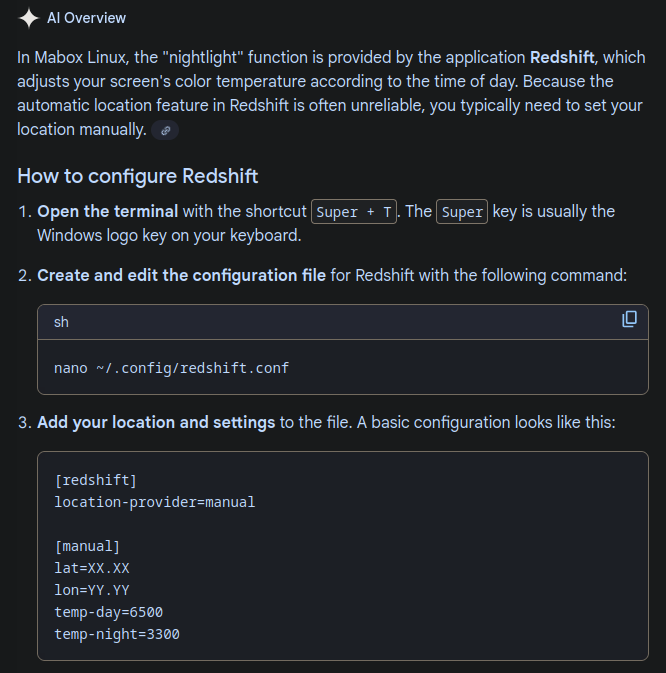Click "Add your location and settings" step text
Image resolution: width=666 pixels, height=673 pixels.
(156, 422)
